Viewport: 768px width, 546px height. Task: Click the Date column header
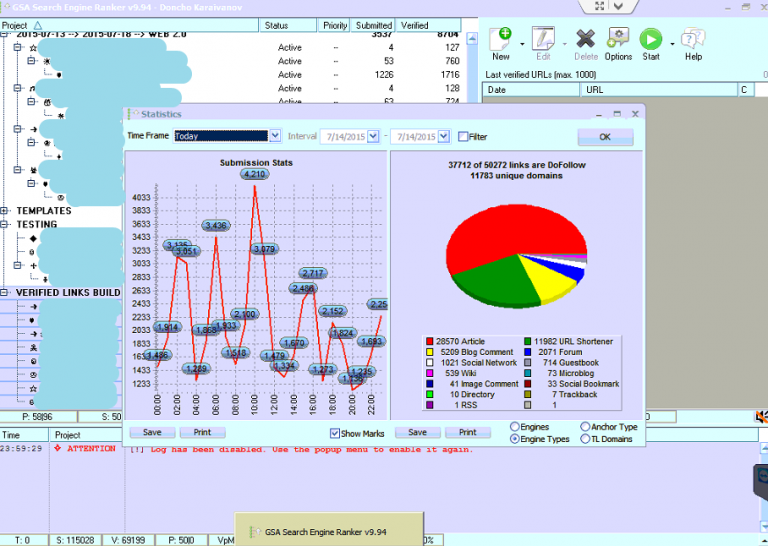click(x=531, y=90)
